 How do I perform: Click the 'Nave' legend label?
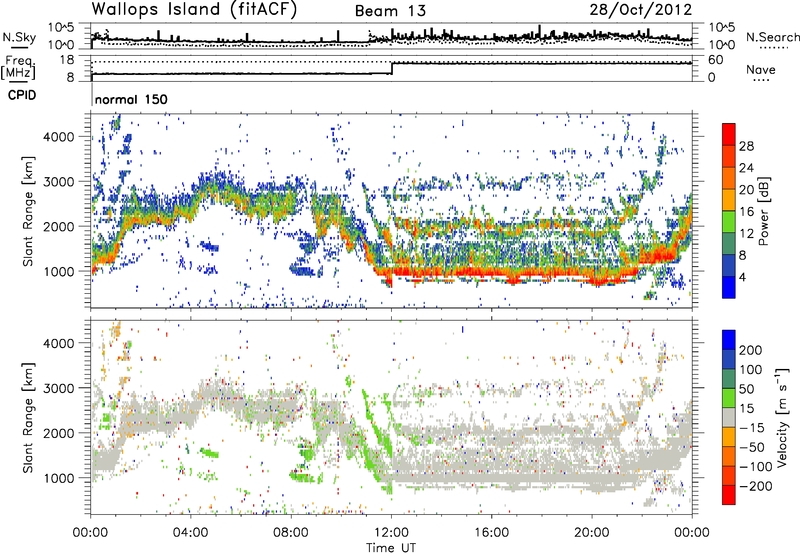click(761, 69)
